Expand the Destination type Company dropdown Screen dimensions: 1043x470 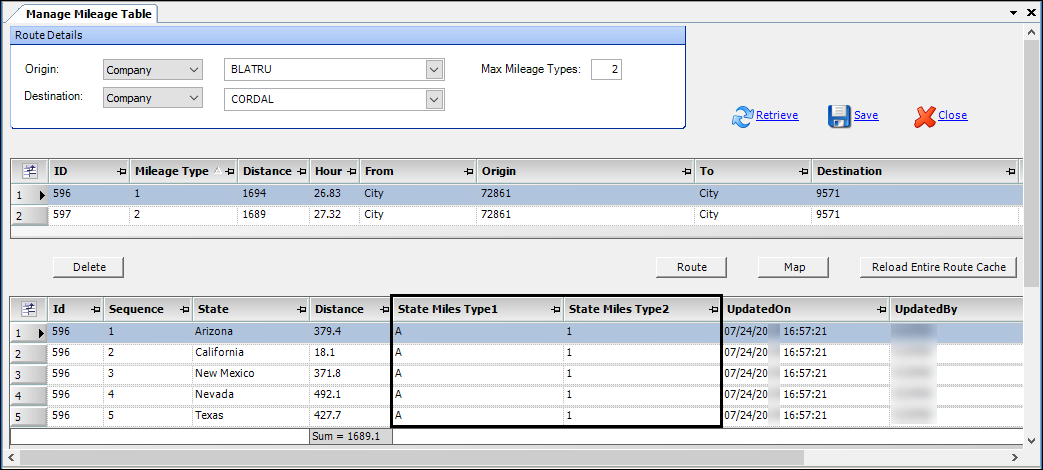point(193,98)
